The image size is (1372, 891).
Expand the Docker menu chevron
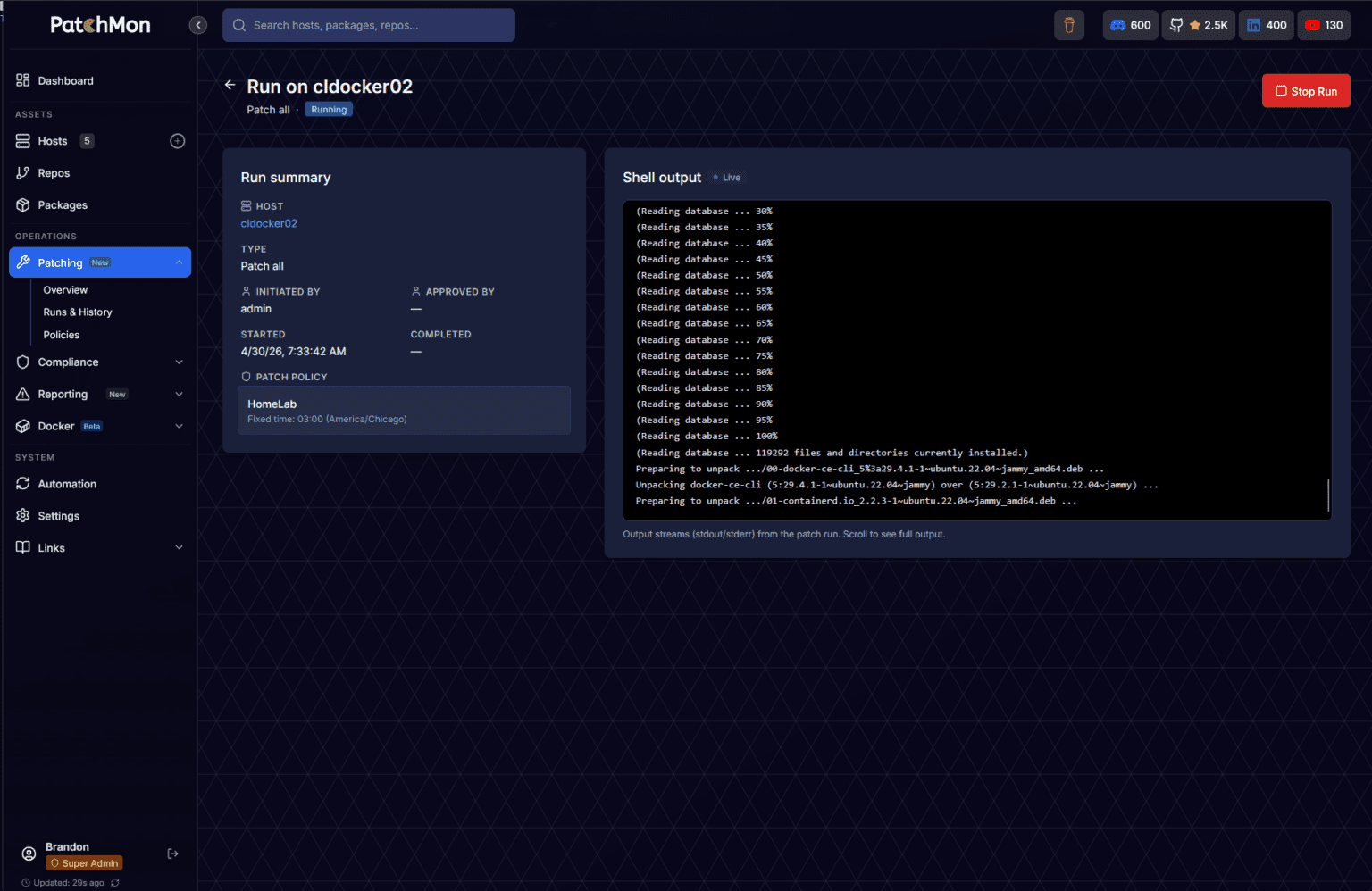point(179,427)
